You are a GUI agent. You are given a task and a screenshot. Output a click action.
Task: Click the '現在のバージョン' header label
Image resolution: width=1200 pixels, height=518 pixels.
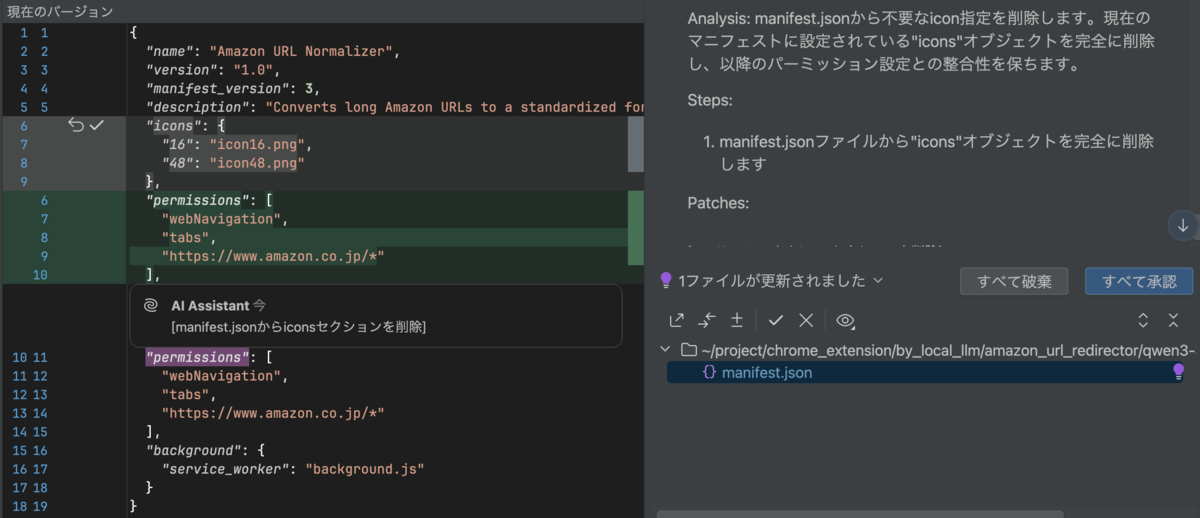[60, 11]
